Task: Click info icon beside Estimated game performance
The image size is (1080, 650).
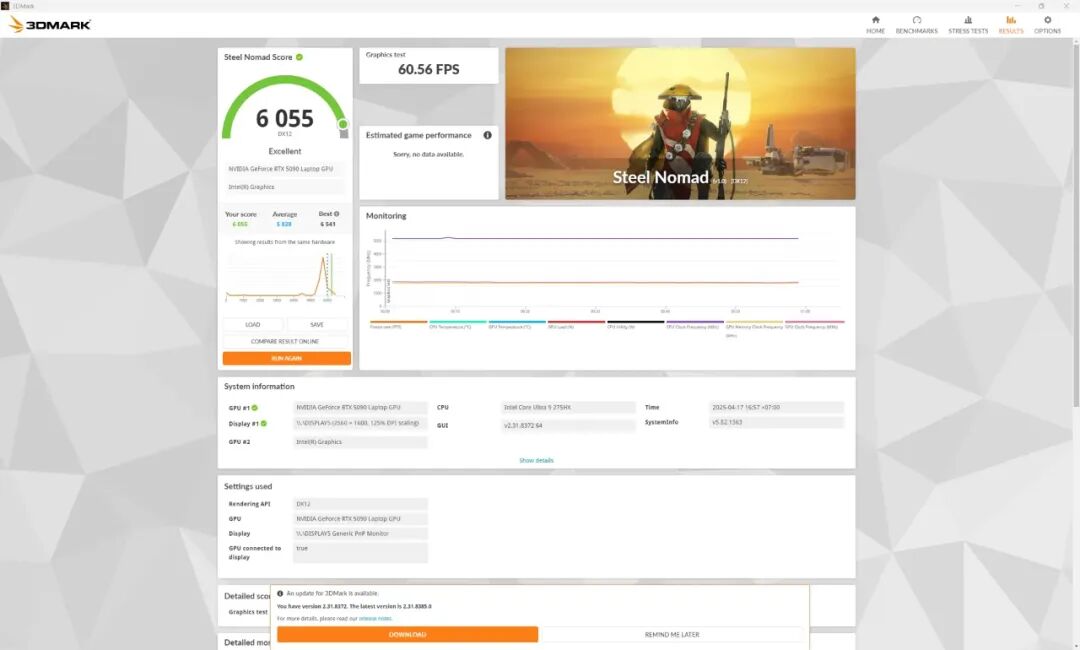Action: [x=488, y=135]
